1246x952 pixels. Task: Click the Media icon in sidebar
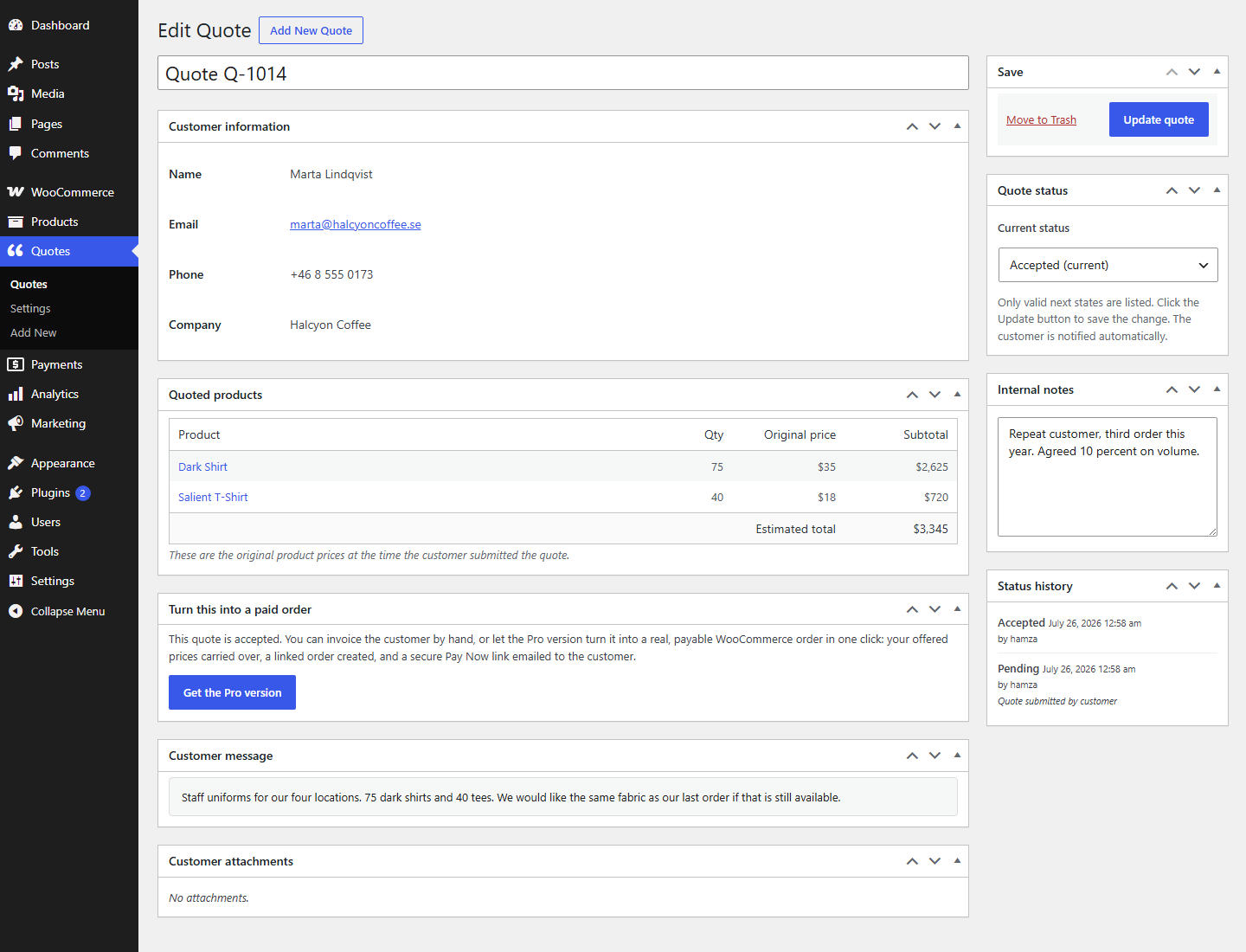coord(16,93)
